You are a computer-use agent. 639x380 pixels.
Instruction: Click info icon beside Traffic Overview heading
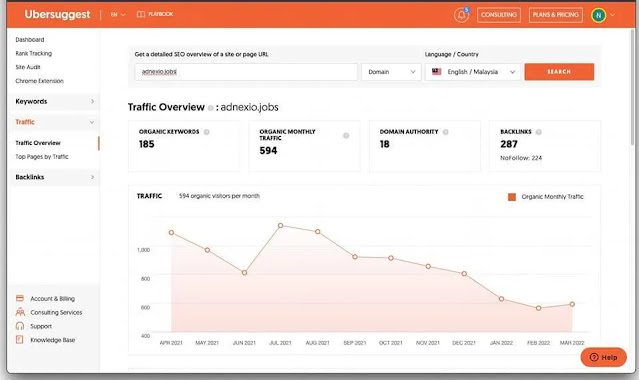[210, 108]
